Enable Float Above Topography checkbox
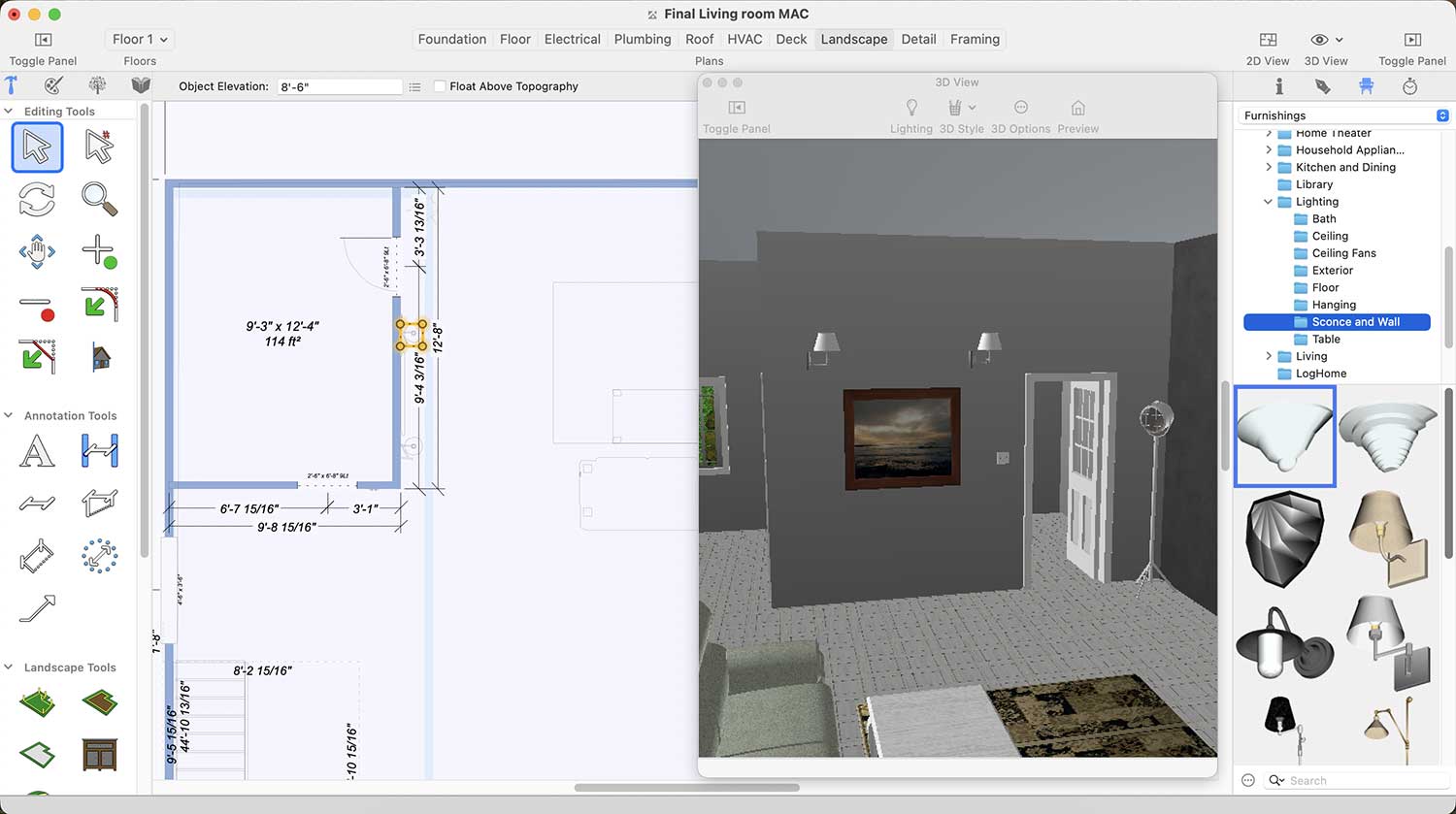Viewport: 1456px width, 814px height. tap(440, 86)
